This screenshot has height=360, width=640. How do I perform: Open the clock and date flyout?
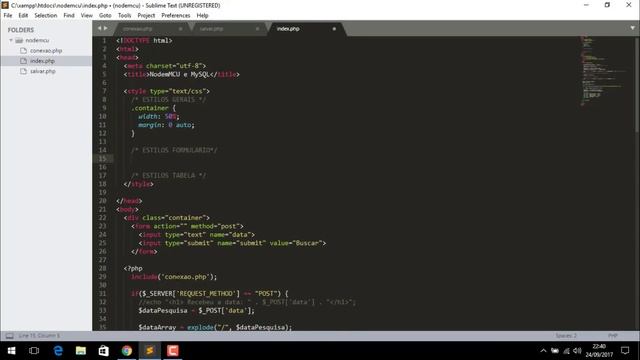tap(599, 351)
